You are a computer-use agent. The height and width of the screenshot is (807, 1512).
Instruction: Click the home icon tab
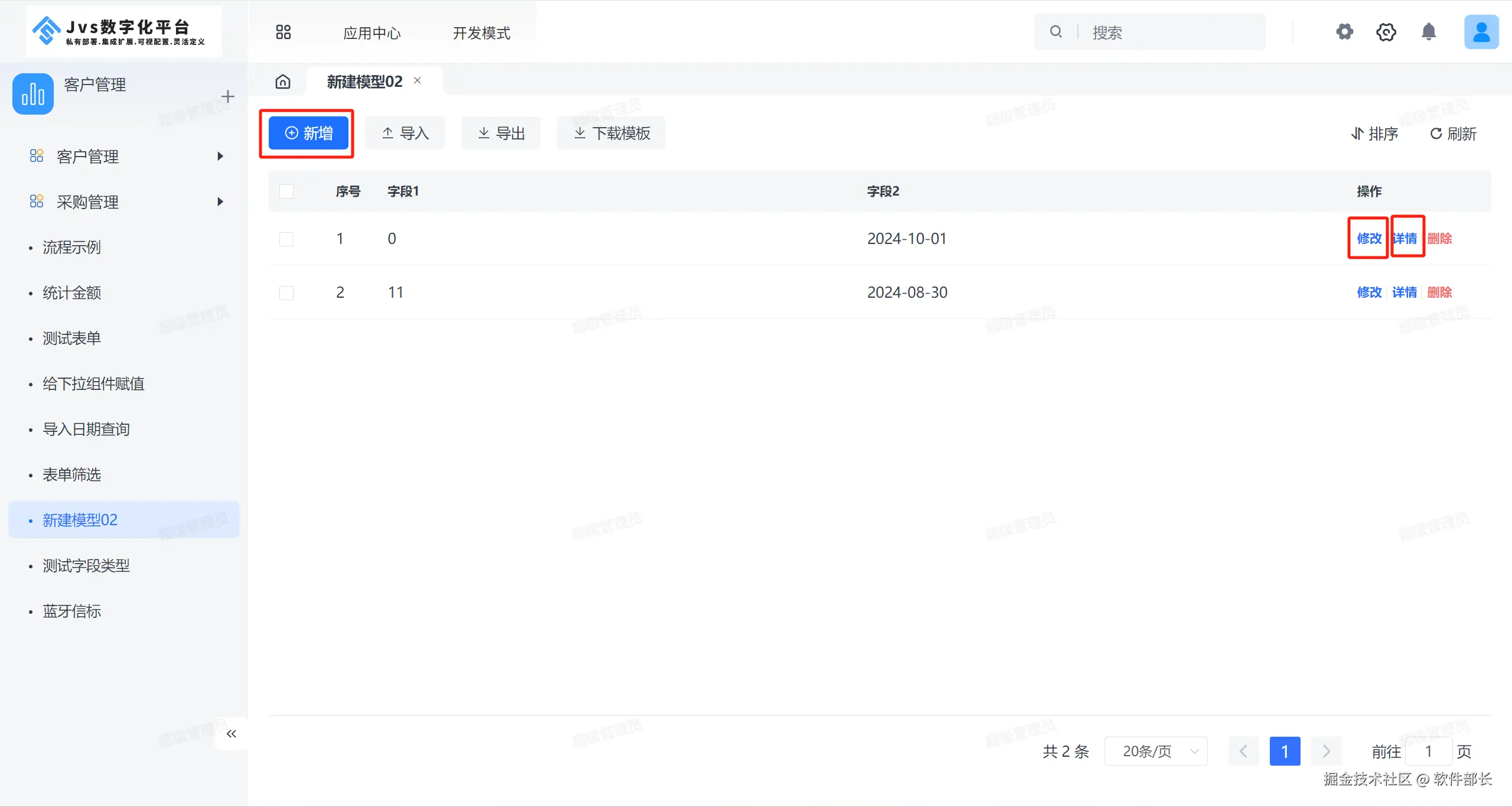(x=283, y=82)
